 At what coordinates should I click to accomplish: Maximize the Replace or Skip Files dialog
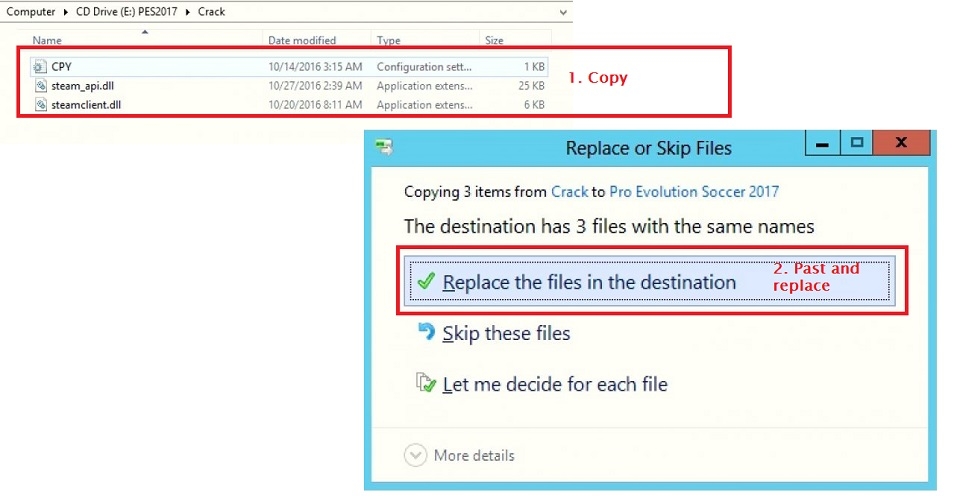coord(857,143)
